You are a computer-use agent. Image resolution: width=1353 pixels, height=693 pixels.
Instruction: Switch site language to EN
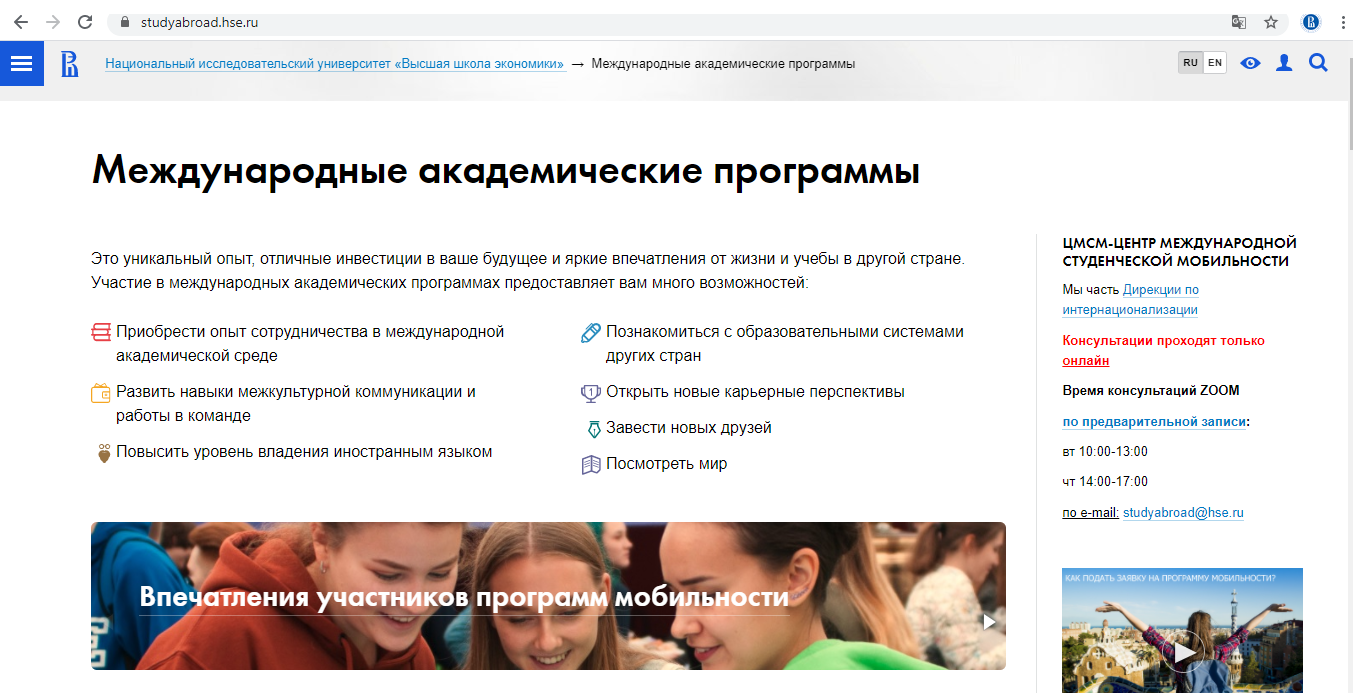[x=1215, y=63]
